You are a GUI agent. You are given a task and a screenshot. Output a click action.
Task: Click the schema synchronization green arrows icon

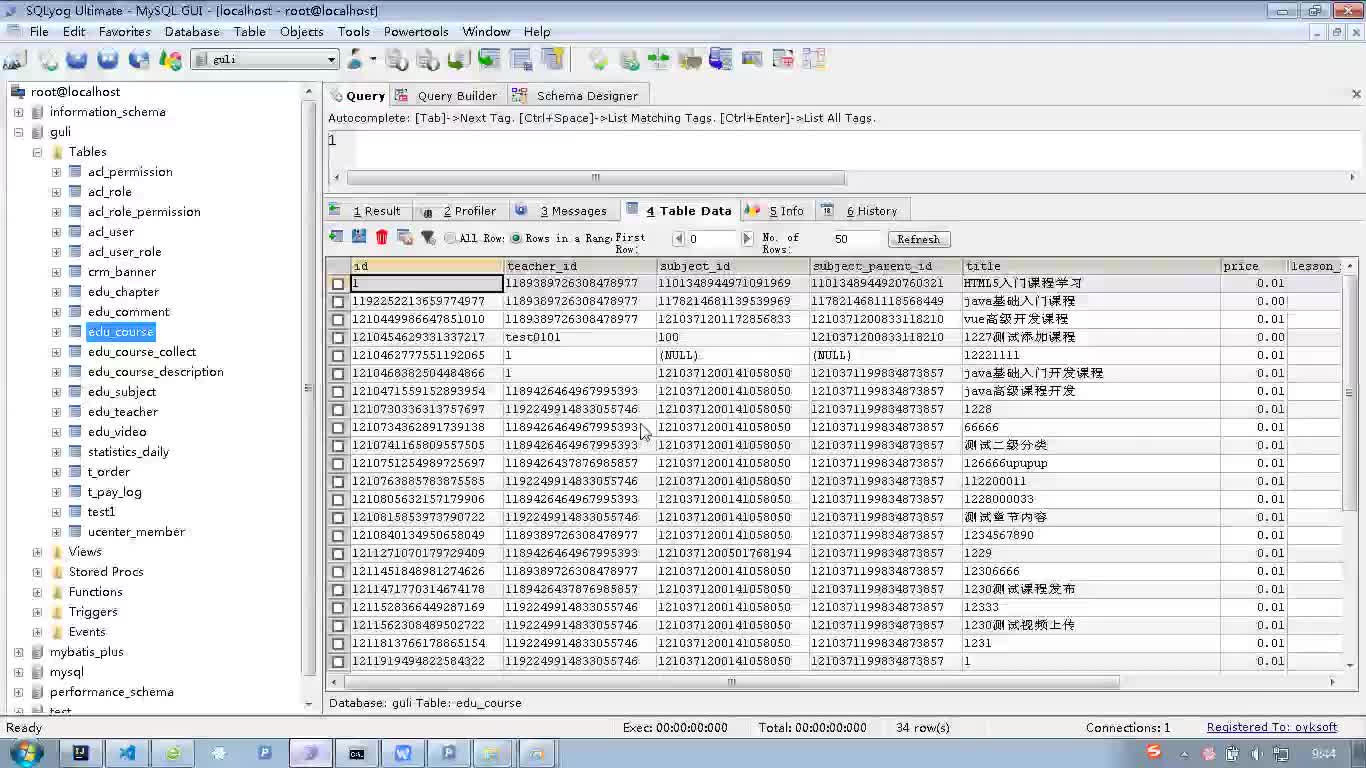(x=659, y=60)
